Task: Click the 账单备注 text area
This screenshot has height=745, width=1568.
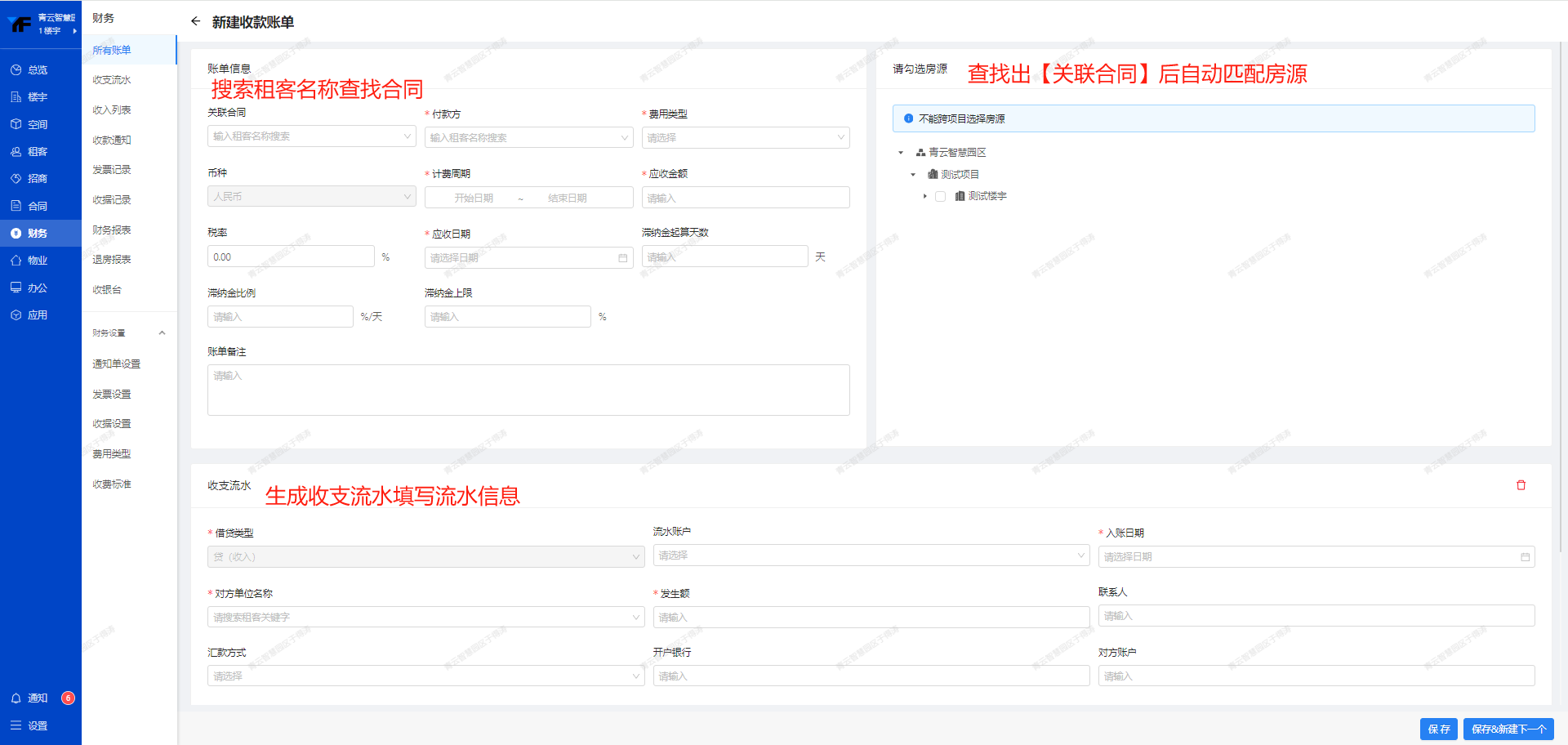Action: click(528, 390)
